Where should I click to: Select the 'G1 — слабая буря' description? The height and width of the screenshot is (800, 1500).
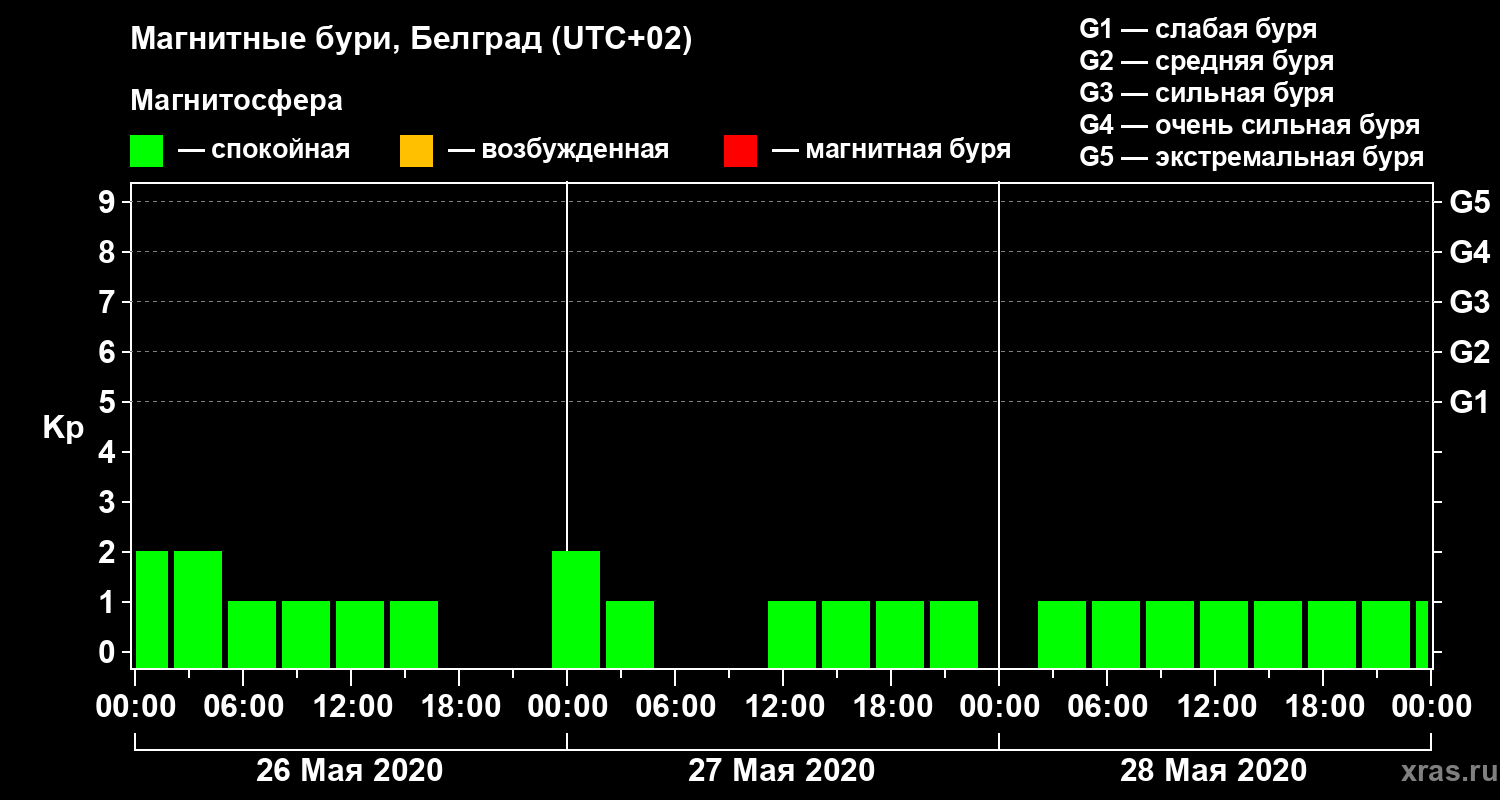[1198, 29]
